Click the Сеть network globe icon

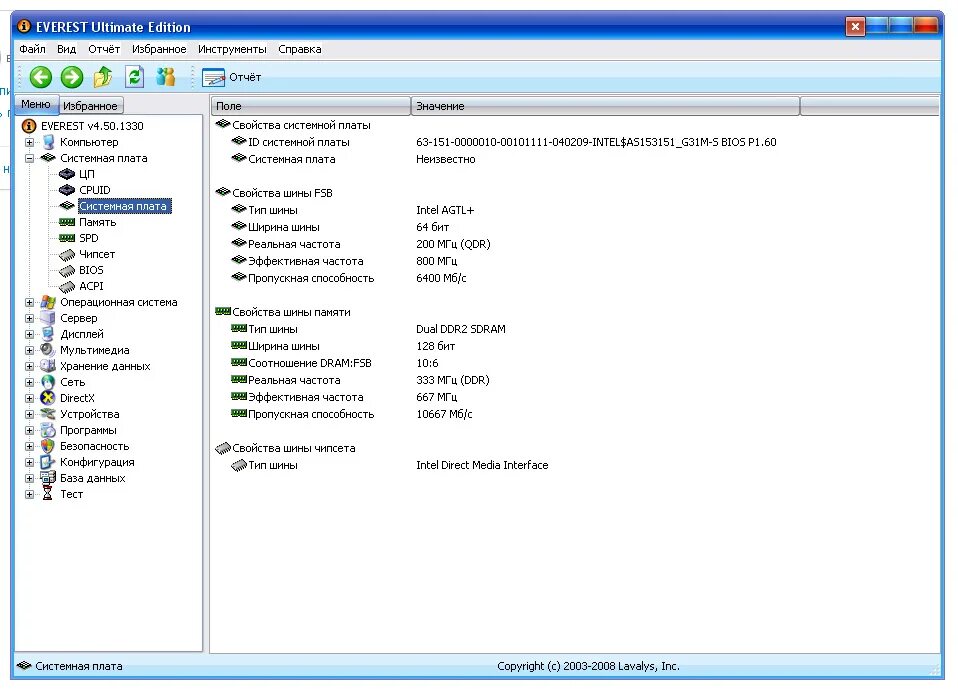click(x=48, y=382)
